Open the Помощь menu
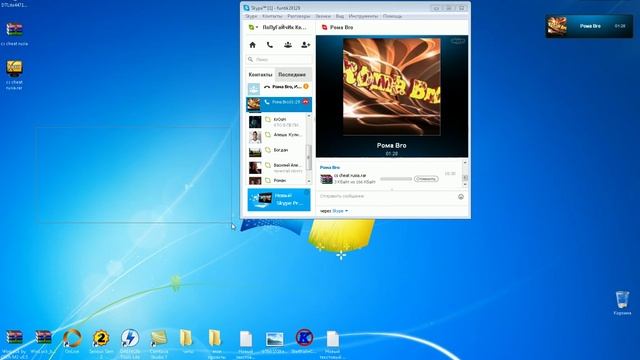 (392, 16)
